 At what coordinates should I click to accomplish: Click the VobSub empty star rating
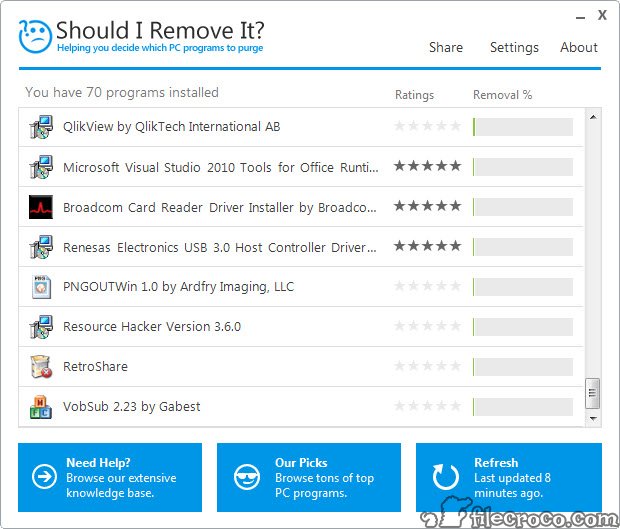[427, 406]
